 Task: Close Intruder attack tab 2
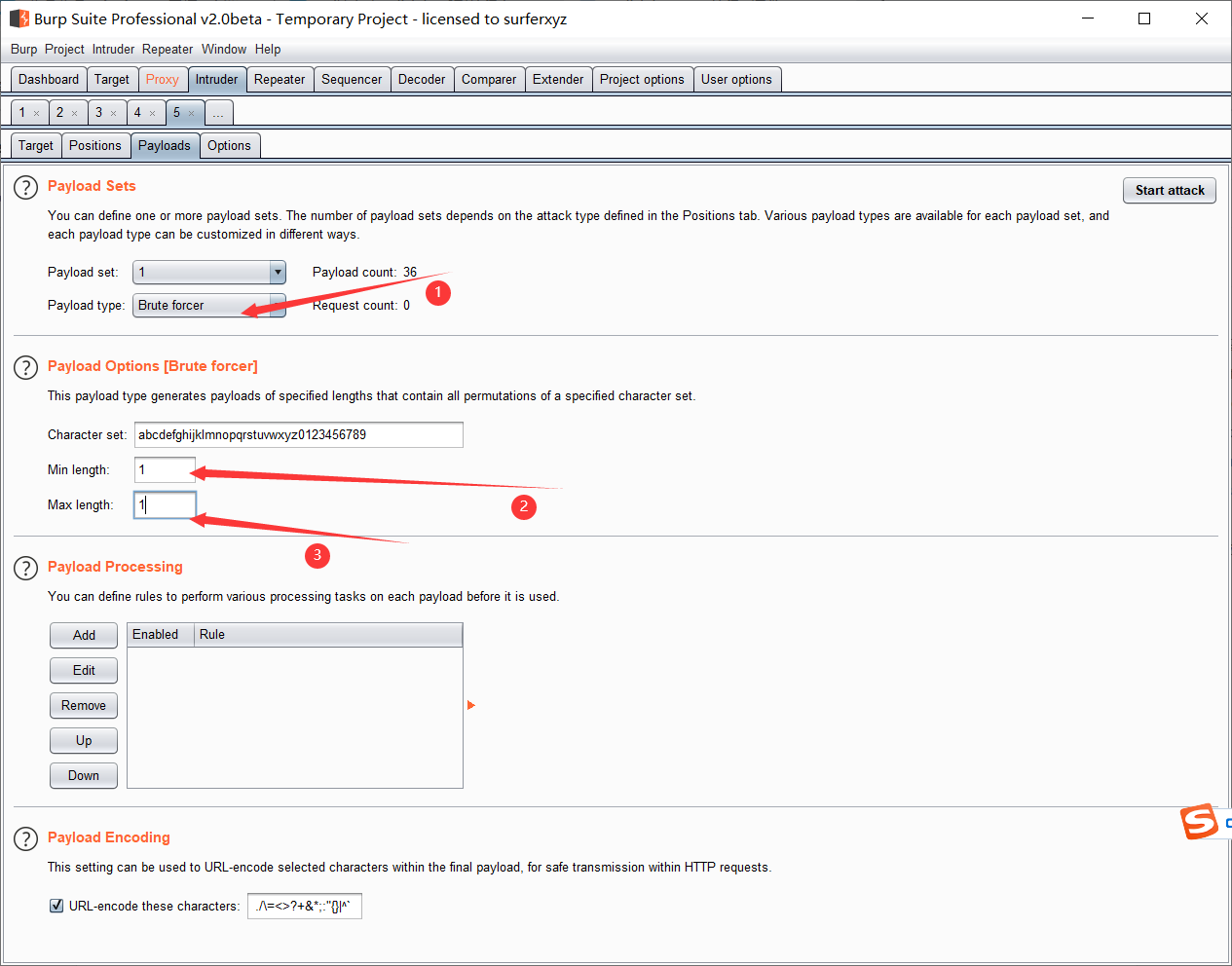74,114
